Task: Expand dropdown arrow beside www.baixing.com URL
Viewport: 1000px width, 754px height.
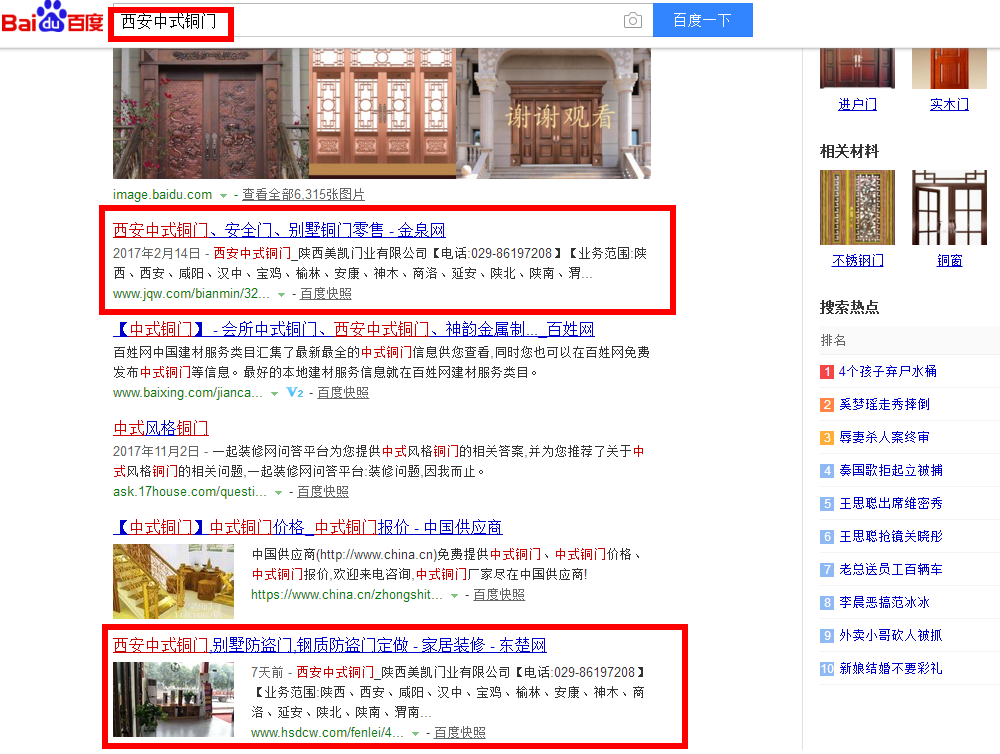Action: click(x=274, y=394)
